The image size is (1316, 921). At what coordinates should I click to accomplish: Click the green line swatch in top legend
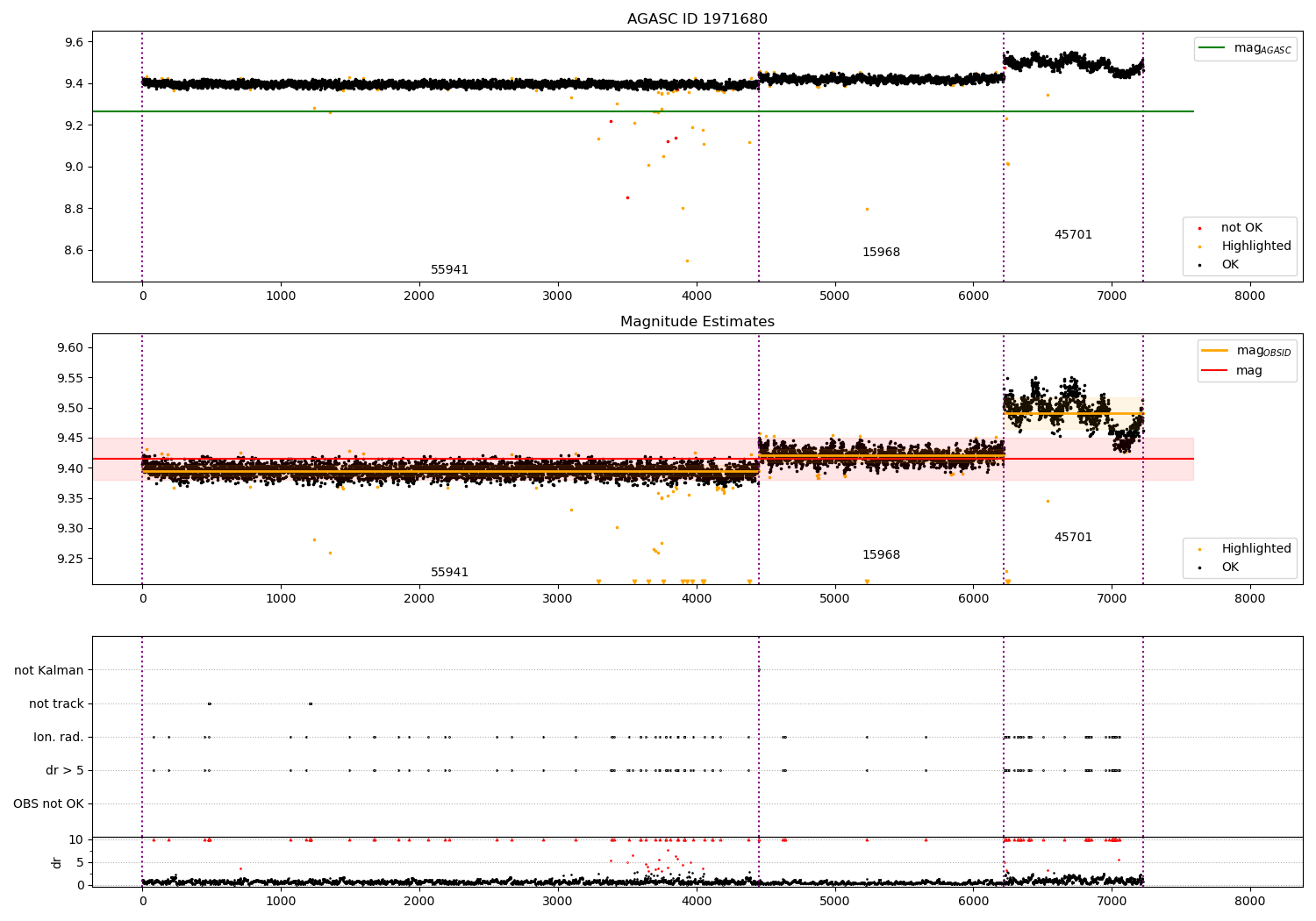pos(1212,48)
